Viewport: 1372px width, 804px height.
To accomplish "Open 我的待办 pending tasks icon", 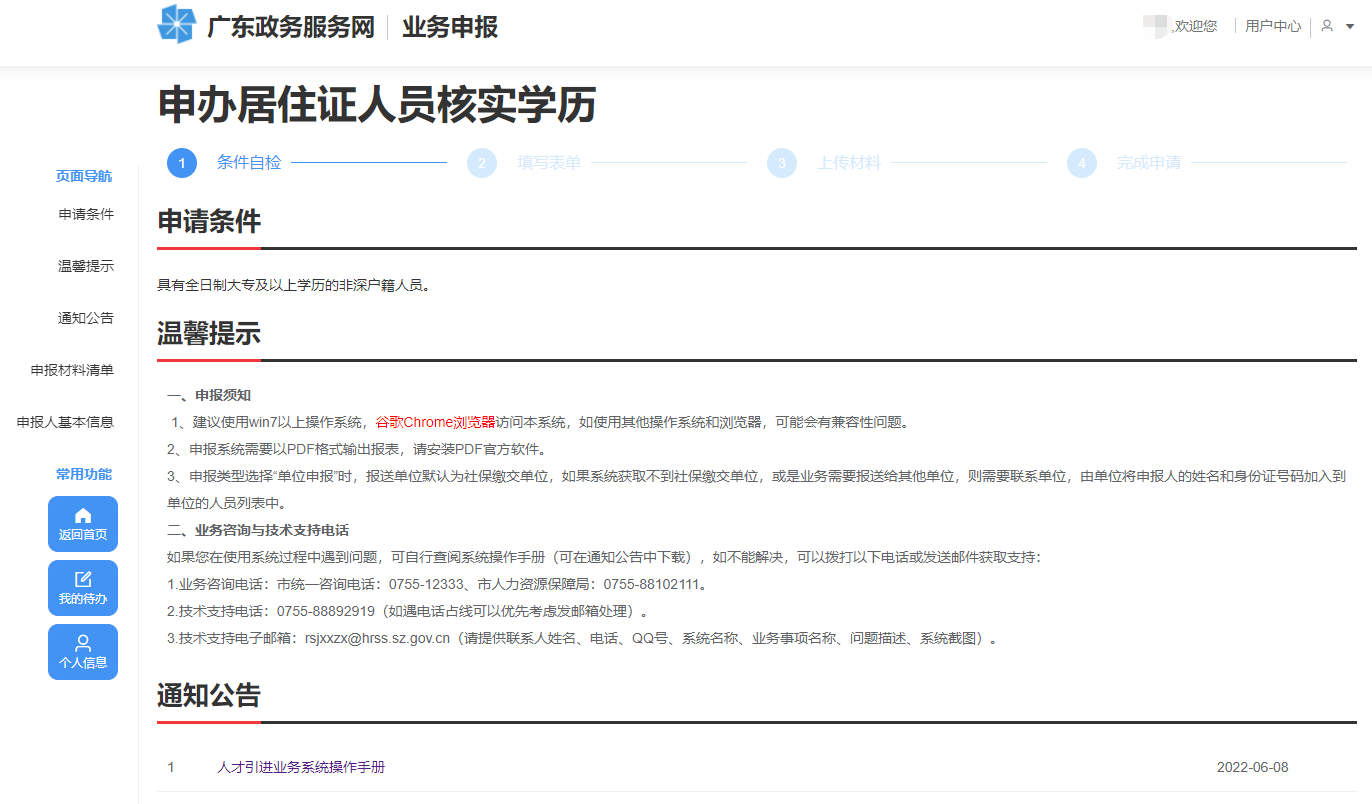I will tap(83, 587).
